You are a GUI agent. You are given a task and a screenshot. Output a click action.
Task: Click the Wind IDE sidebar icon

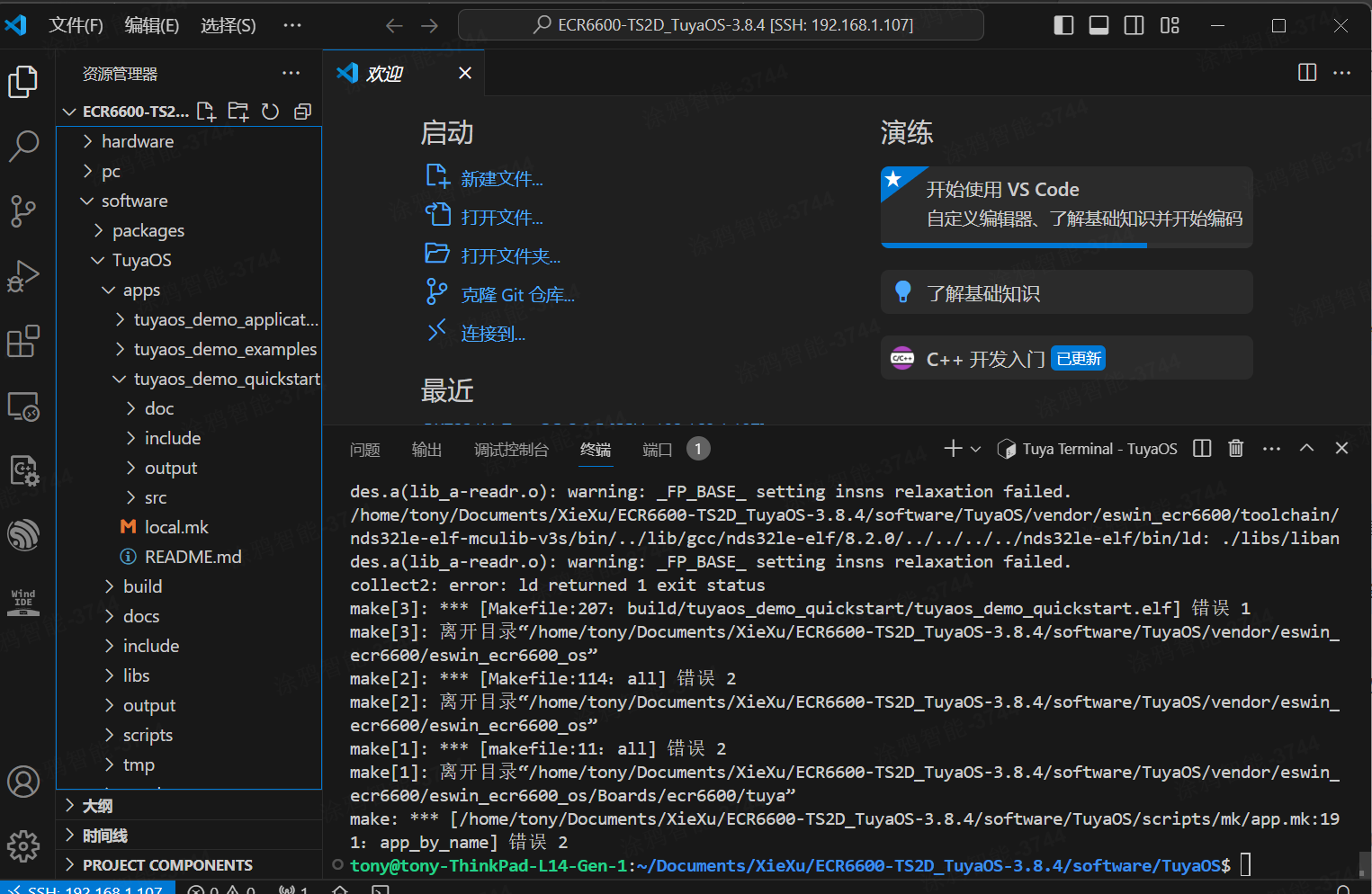point(23,601)
